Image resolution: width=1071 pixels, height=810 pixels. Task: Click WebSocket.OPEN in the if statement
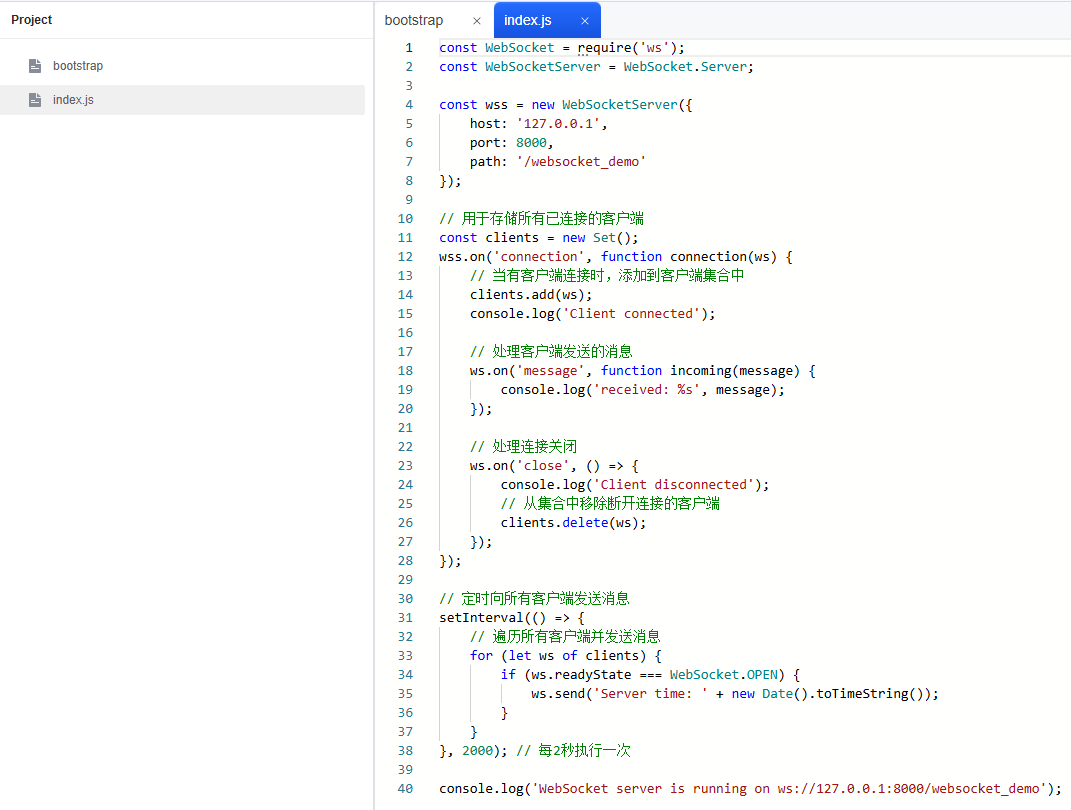coord(724,675)
